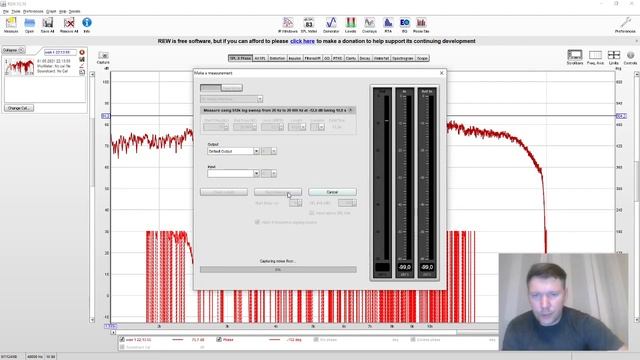Click the horizontal graph scrollbar below plot

click(304, 332)
